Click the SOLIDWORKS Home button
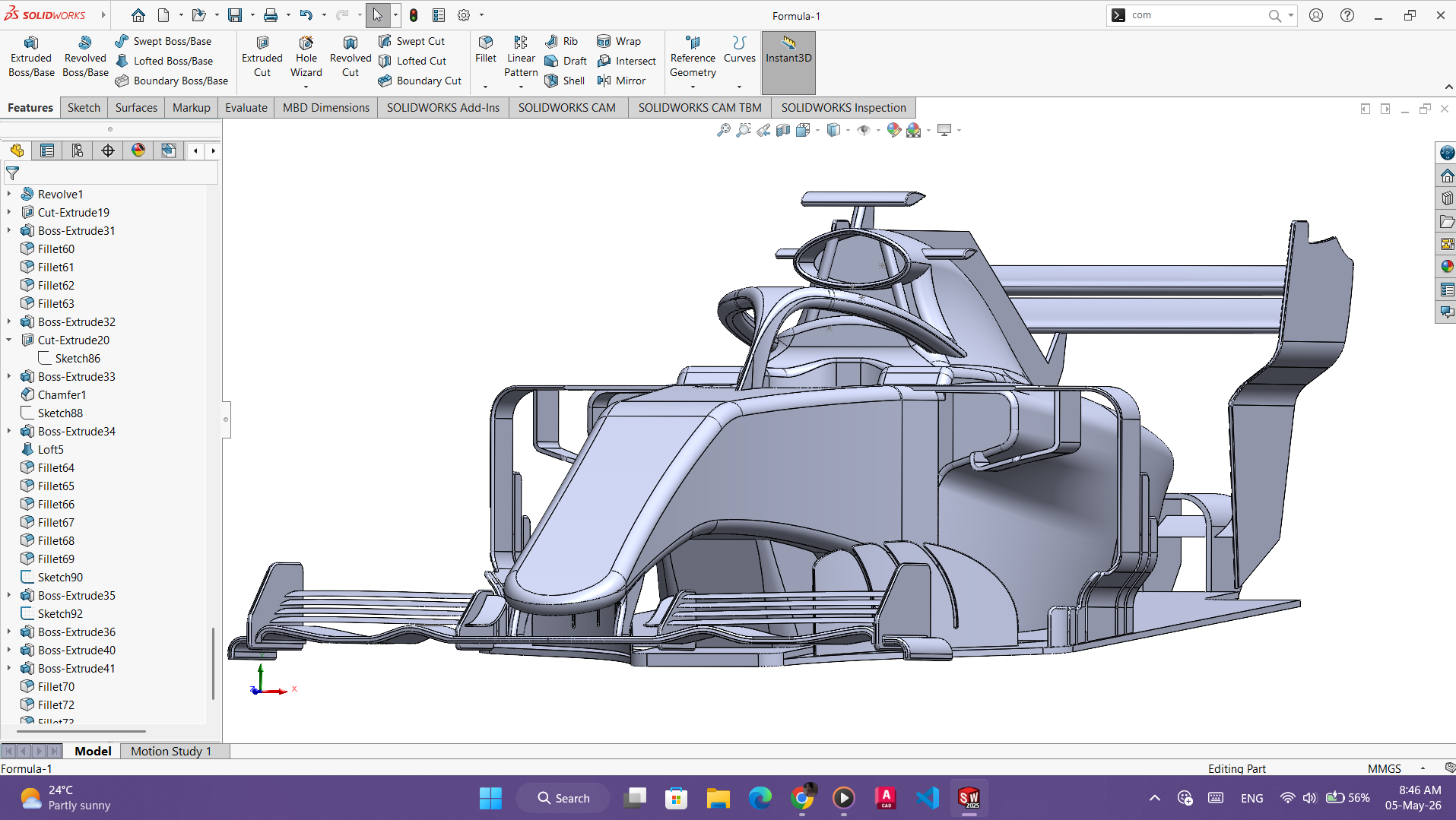Image resolution: width=1456 pixels, height=820 pixels. (x=138, y=15)
